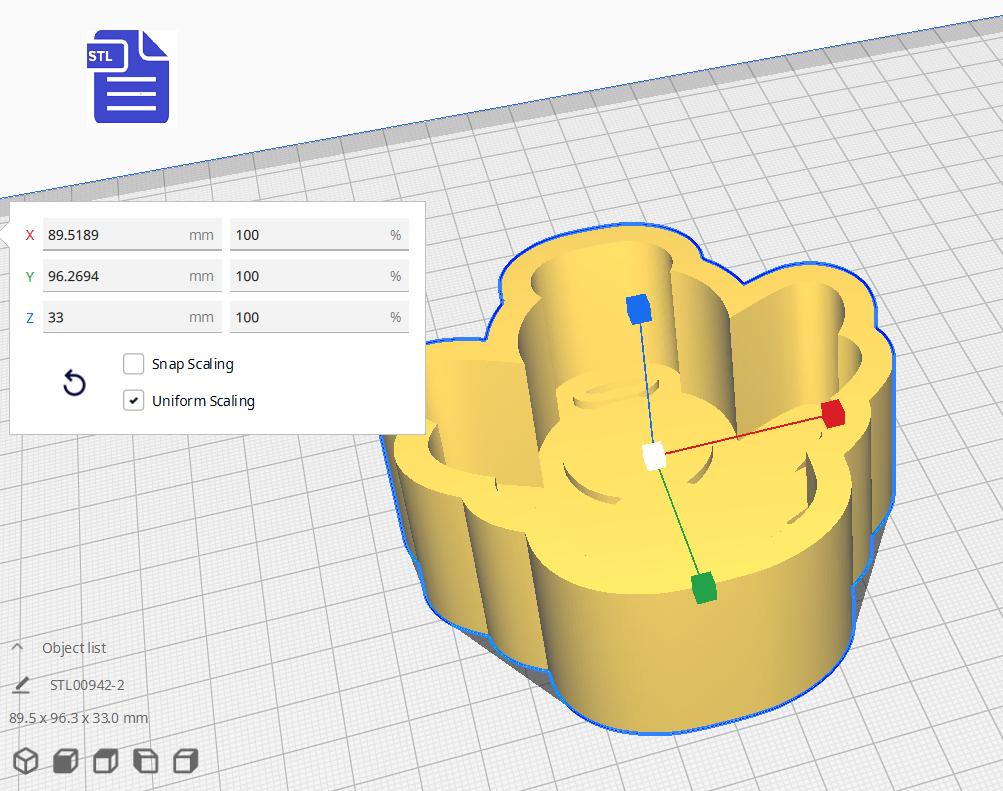Enable the Snap Scaling checkbox
This screenshot has width=1003, height=791.
tap(133, 364)
